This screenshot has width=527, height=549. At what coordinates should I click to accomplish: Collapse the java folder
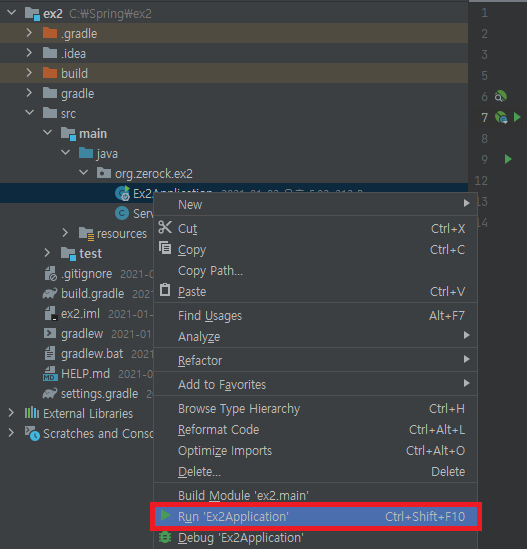(65, 152)
